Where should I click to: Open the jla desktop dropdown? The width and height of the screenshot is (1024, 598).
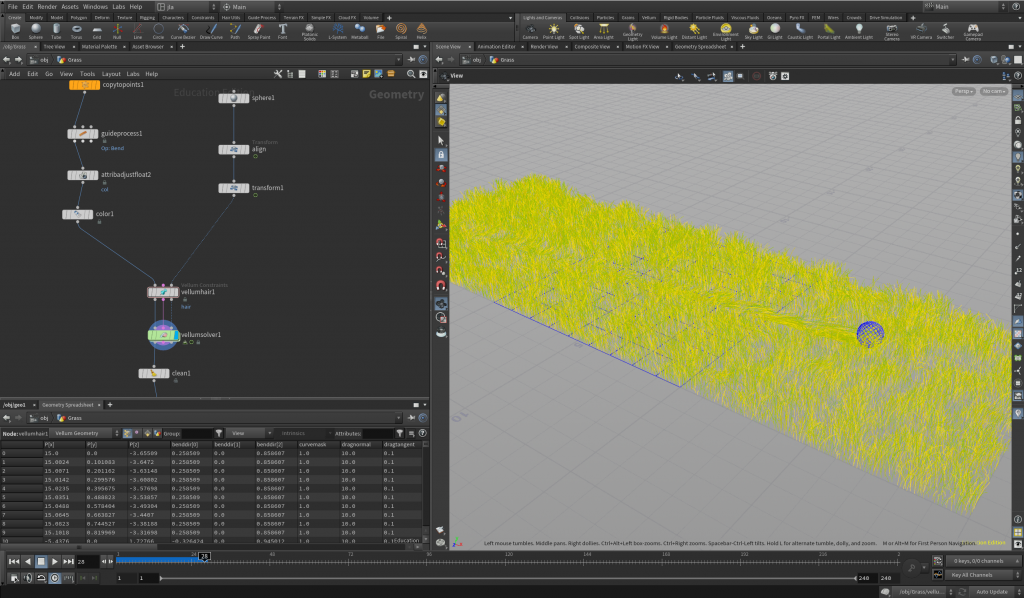[186, 7]
